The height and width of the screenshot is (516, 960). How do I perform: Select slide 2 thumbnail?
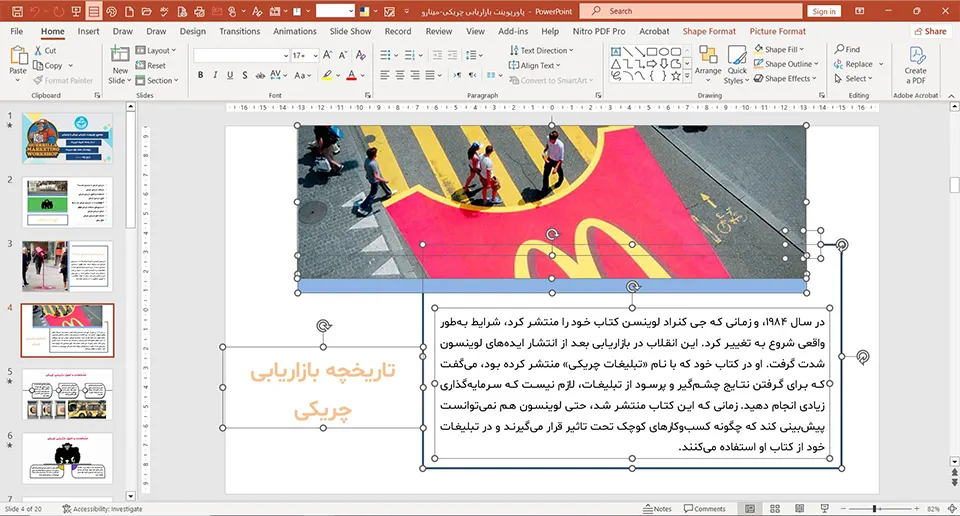(67, 203)
